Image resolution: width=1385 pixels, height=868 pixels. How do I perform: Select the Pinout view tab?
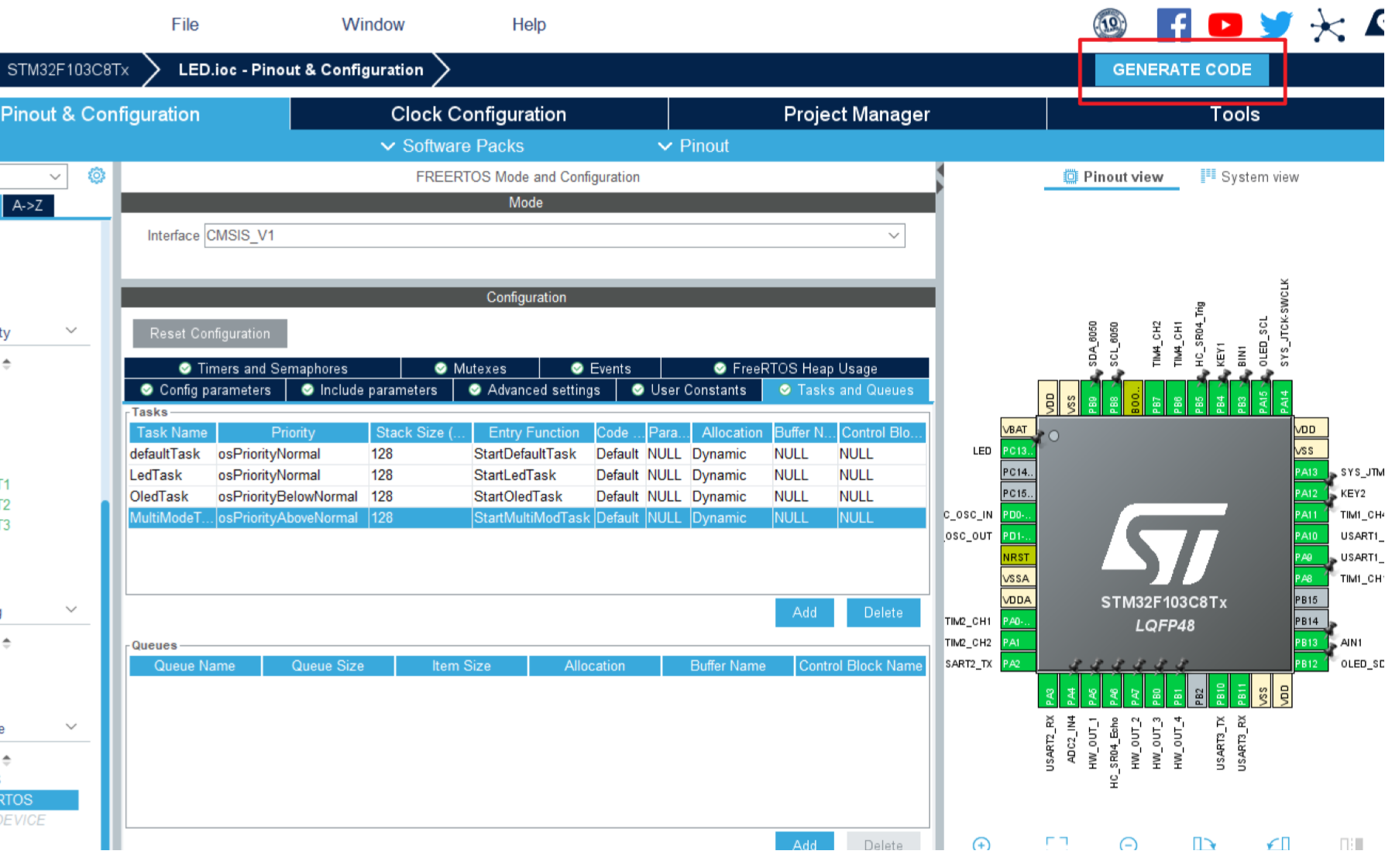coord(1112,177)
